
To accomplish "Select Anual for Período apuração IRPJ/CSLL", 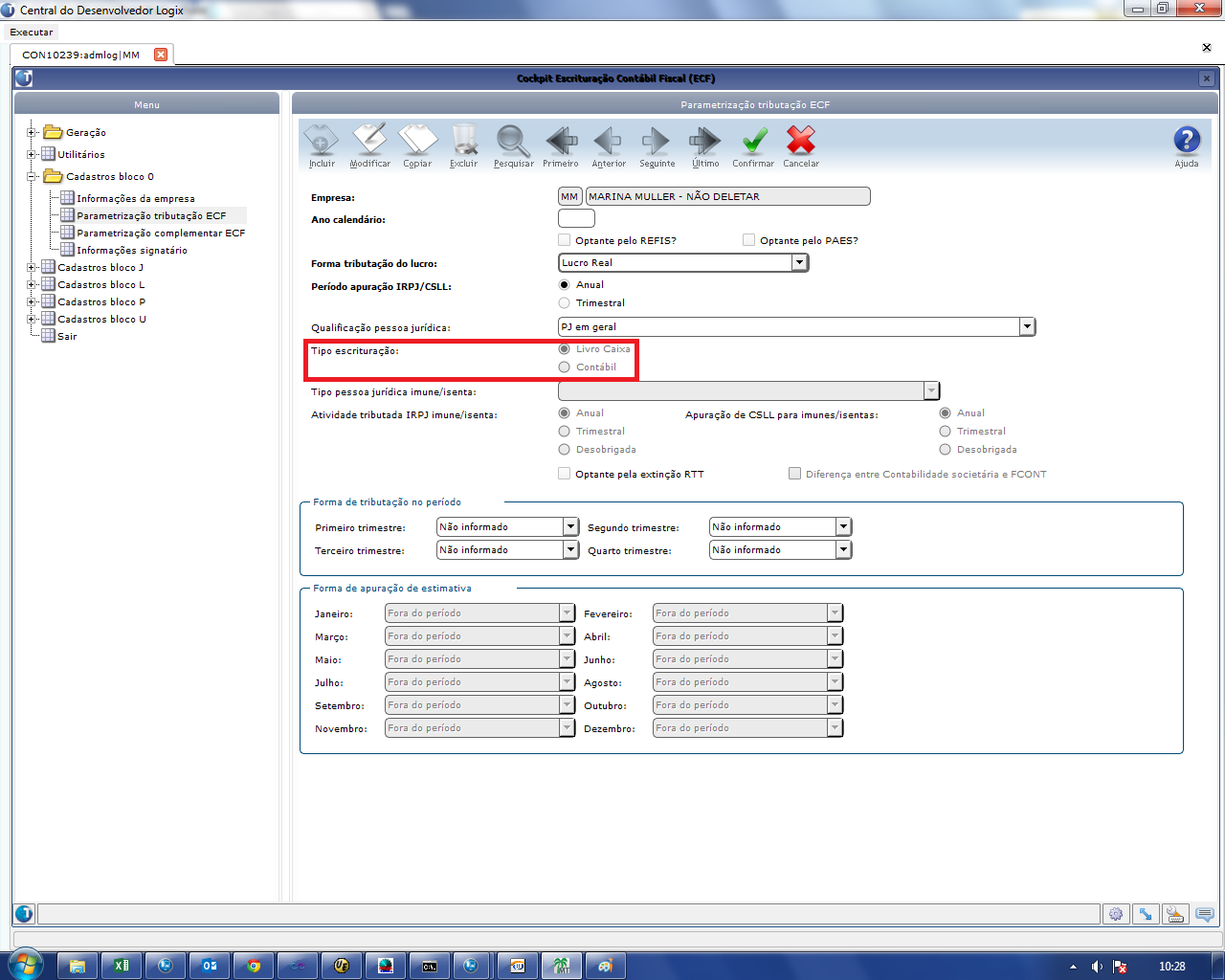I will coord(565,284).
